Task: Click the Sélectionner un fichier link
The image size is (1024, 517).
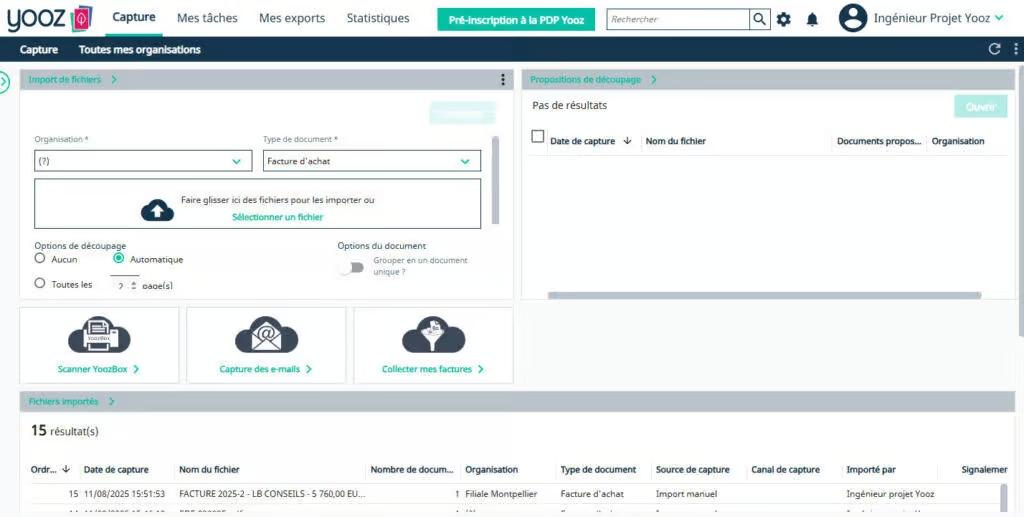Action: [277, 217]
